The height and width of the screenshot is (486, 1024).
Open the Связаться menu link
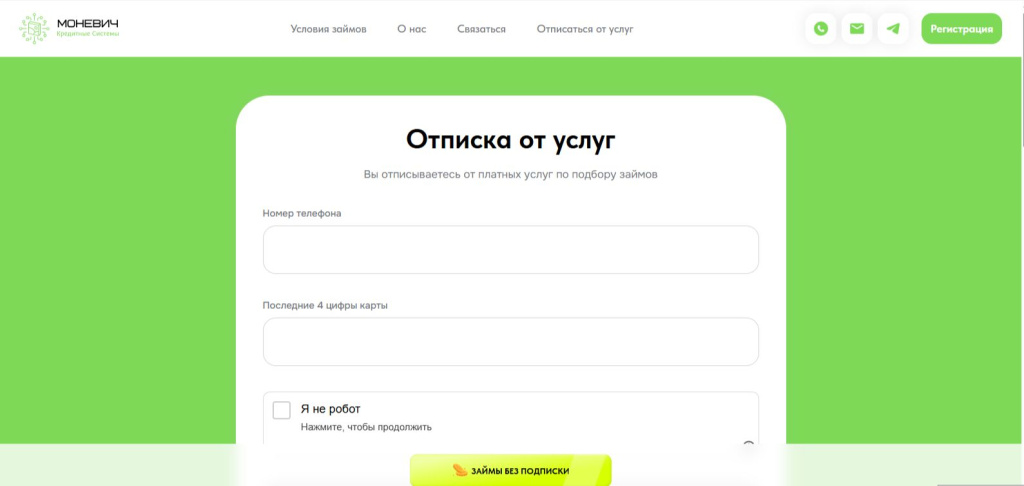481,29
